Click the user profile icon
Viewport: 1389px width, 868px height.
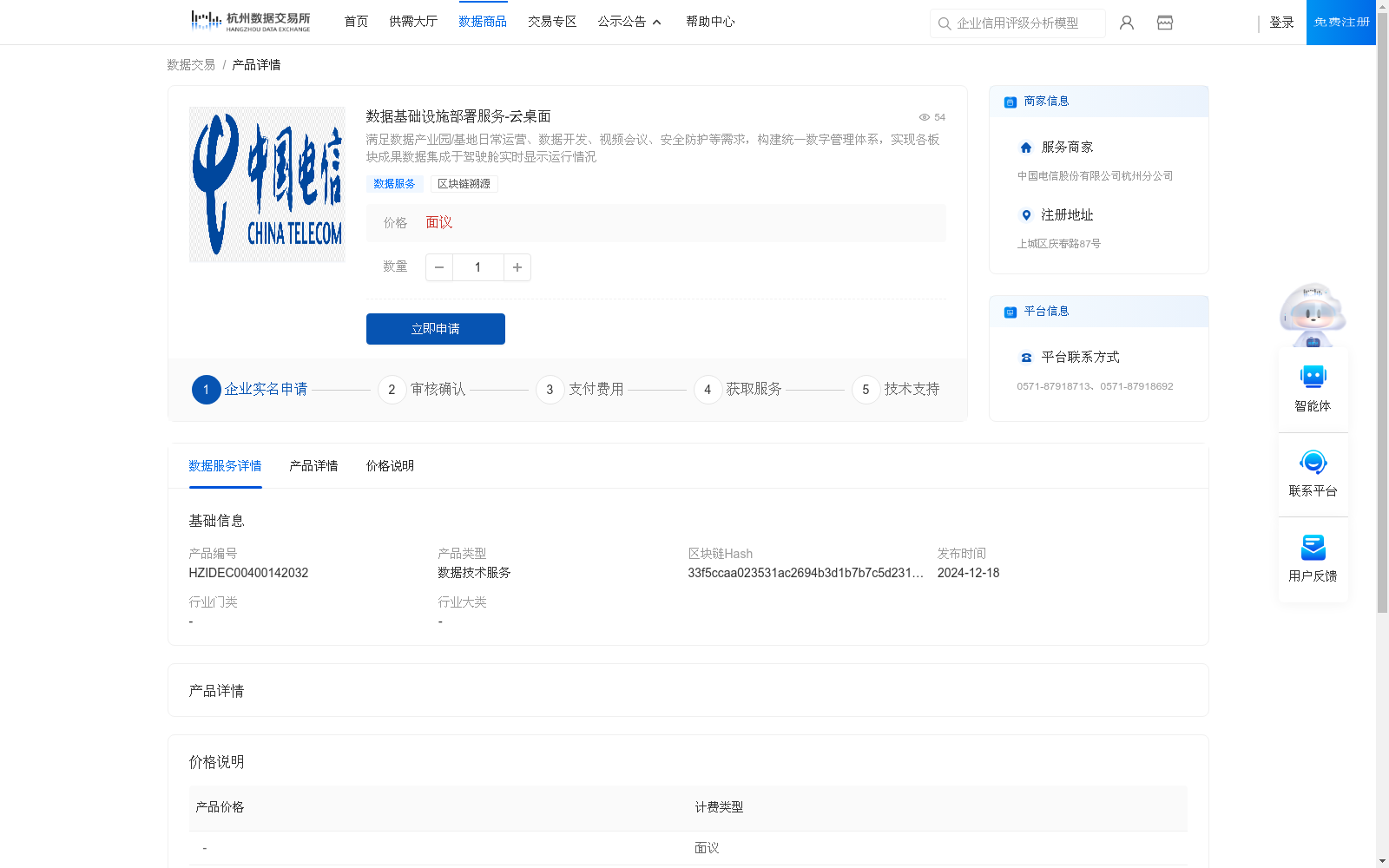[1127, 23]
